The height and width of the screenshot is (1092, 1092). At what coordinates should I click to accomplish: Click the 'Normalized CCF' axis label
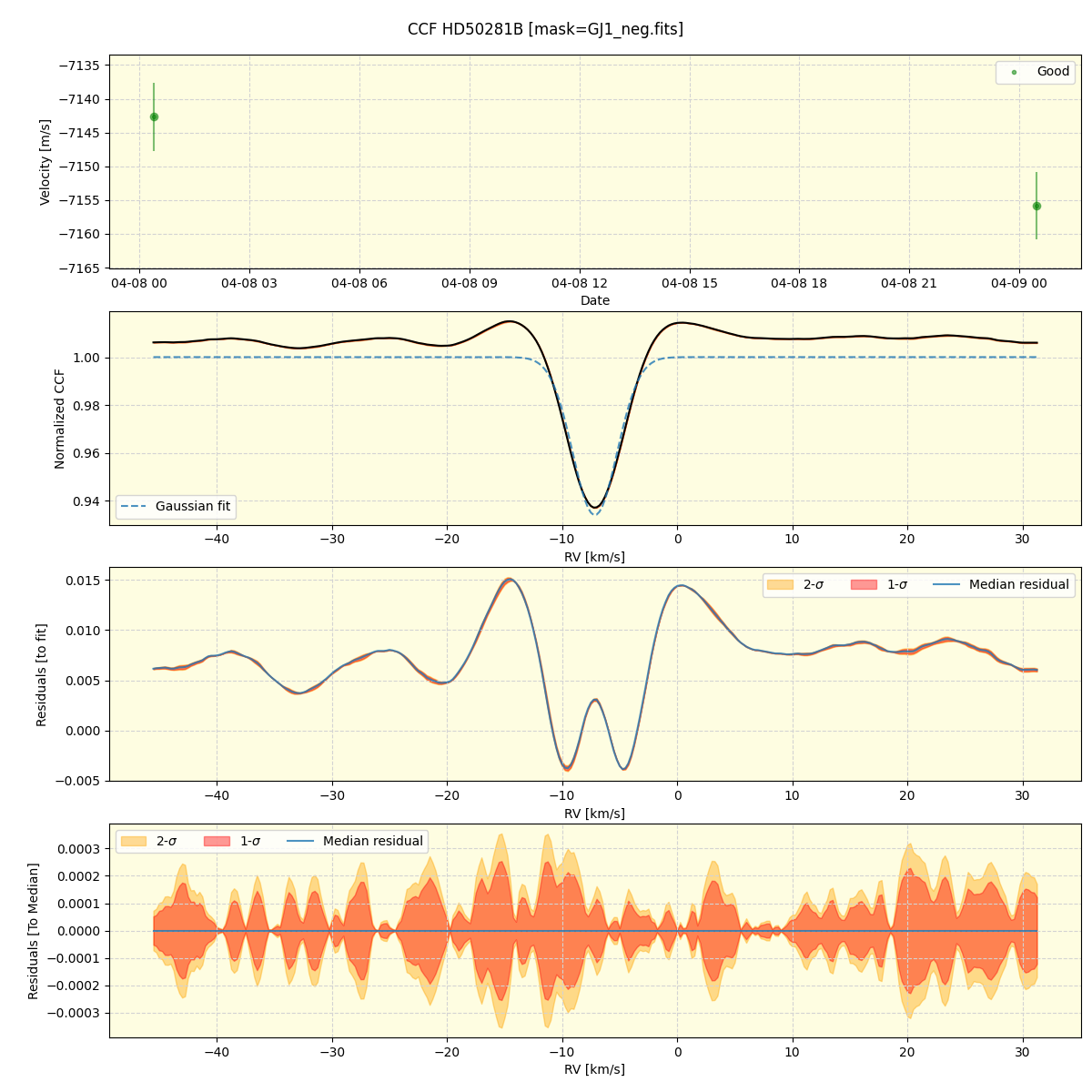tap(60, 419)
